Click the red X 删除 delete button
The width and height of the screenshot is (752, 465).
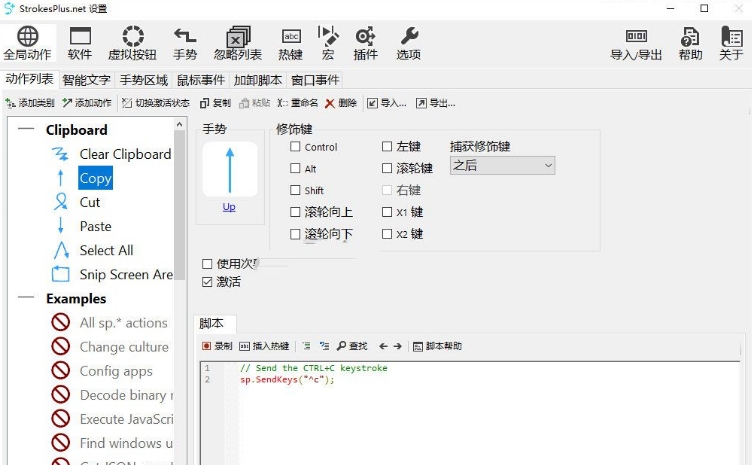(341, 103)
